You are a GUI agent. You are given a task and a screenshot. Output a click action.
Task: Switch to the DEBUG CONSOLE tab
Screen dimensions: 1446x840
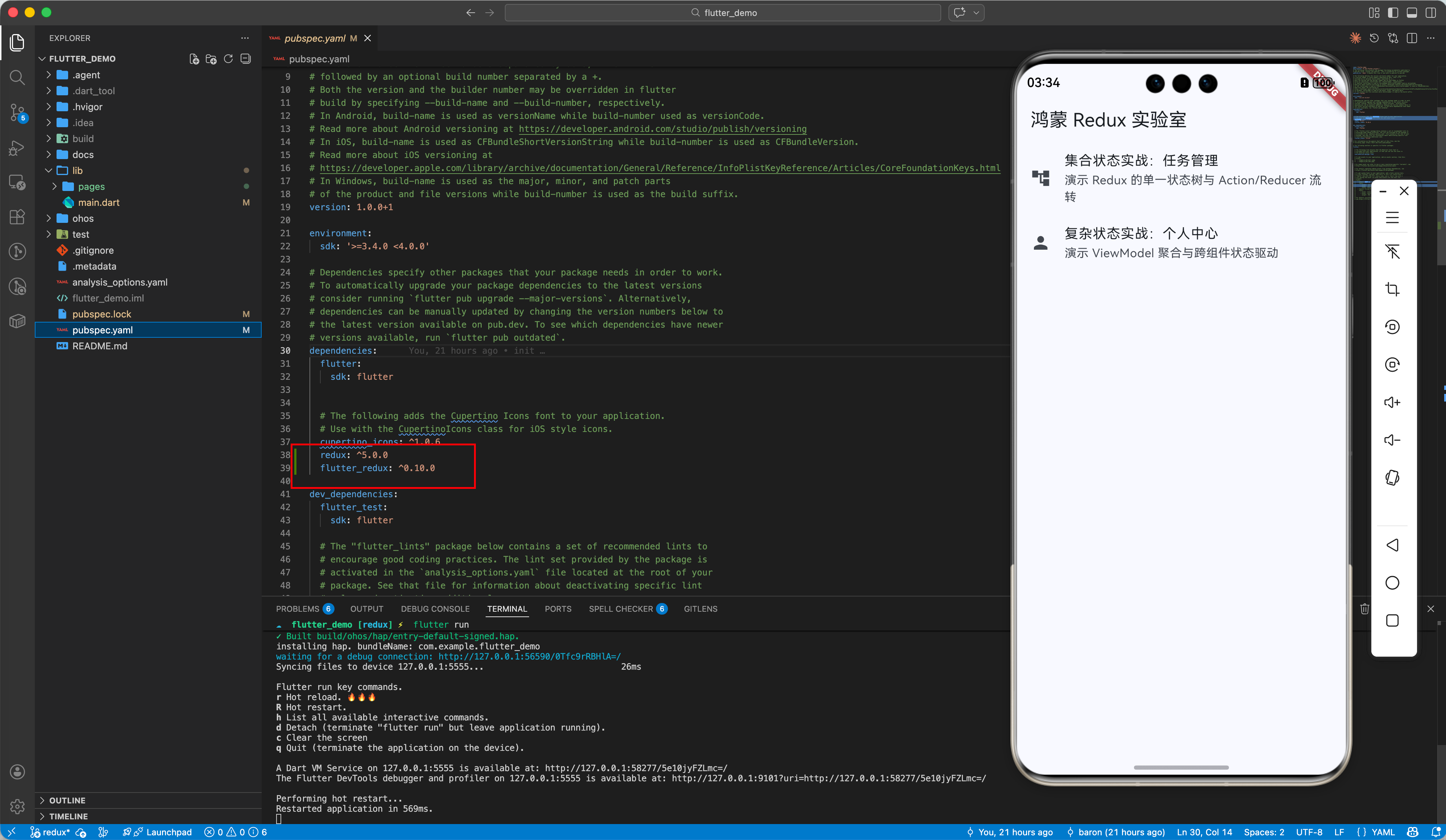(x=435, y=609)
